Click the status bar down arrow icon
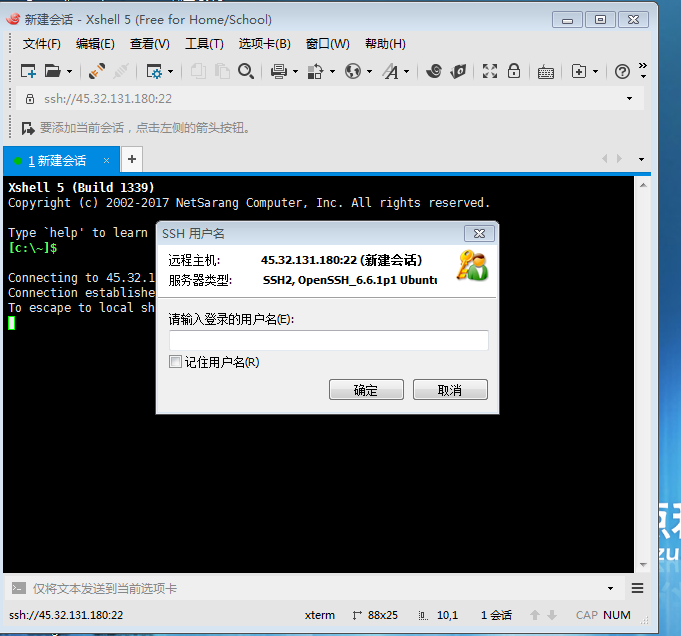 [x=552, y=615]
